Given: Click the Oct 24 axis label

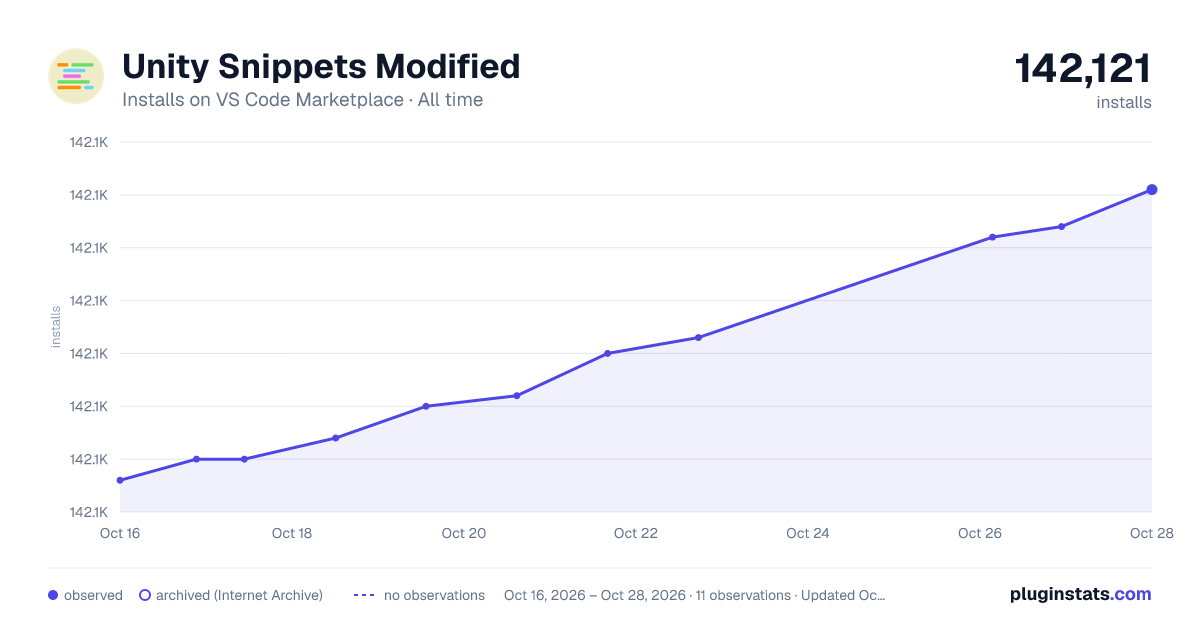Looking at the screenshot, I should (808, 533).
